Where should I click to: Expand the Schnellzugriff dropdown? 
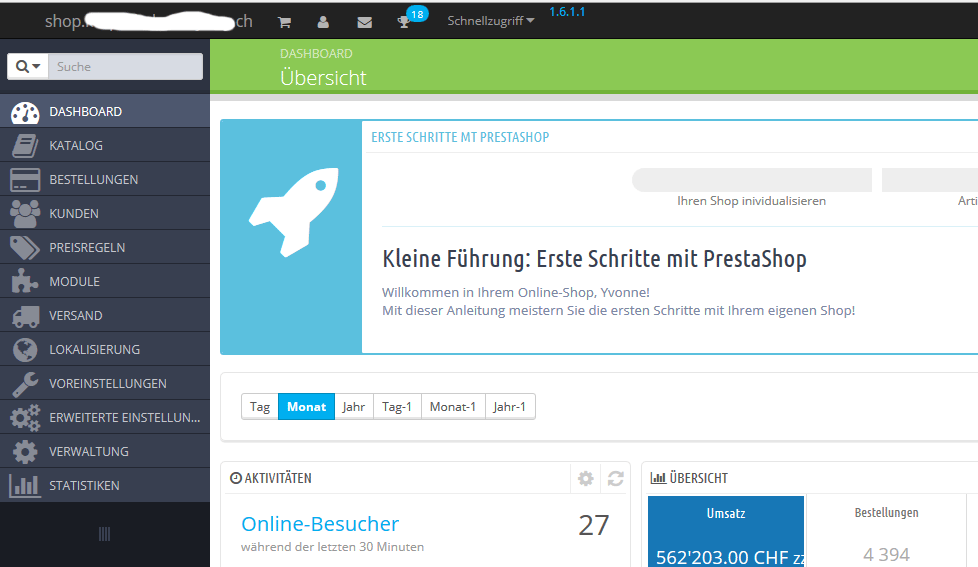click(491, 21)
